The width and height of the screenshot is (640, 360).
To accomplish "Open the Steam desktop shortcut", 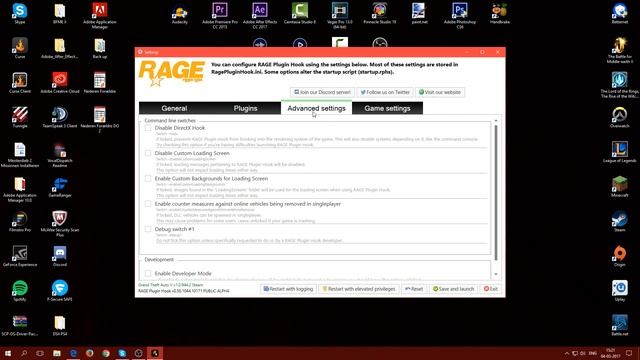I will [620, 221].
